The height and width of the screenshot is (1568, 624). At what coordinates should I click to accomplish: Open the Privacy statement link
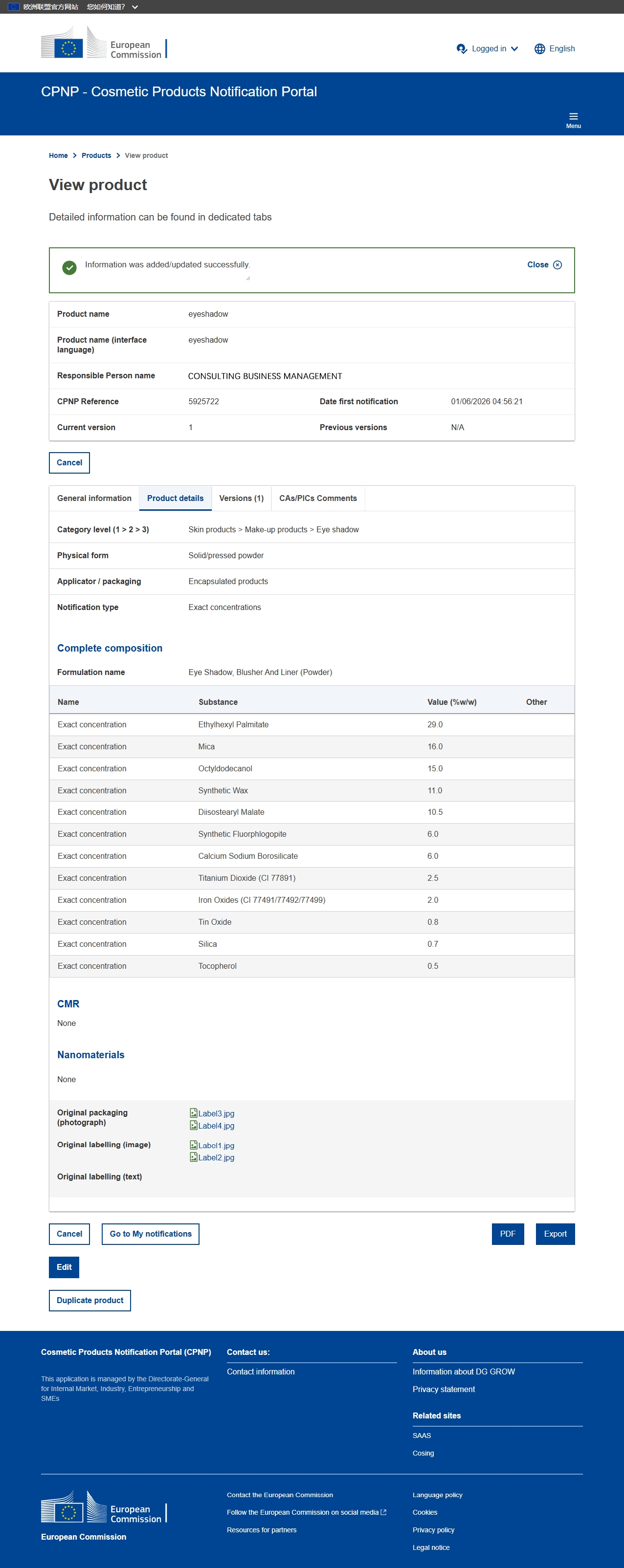pos(443,1389)
